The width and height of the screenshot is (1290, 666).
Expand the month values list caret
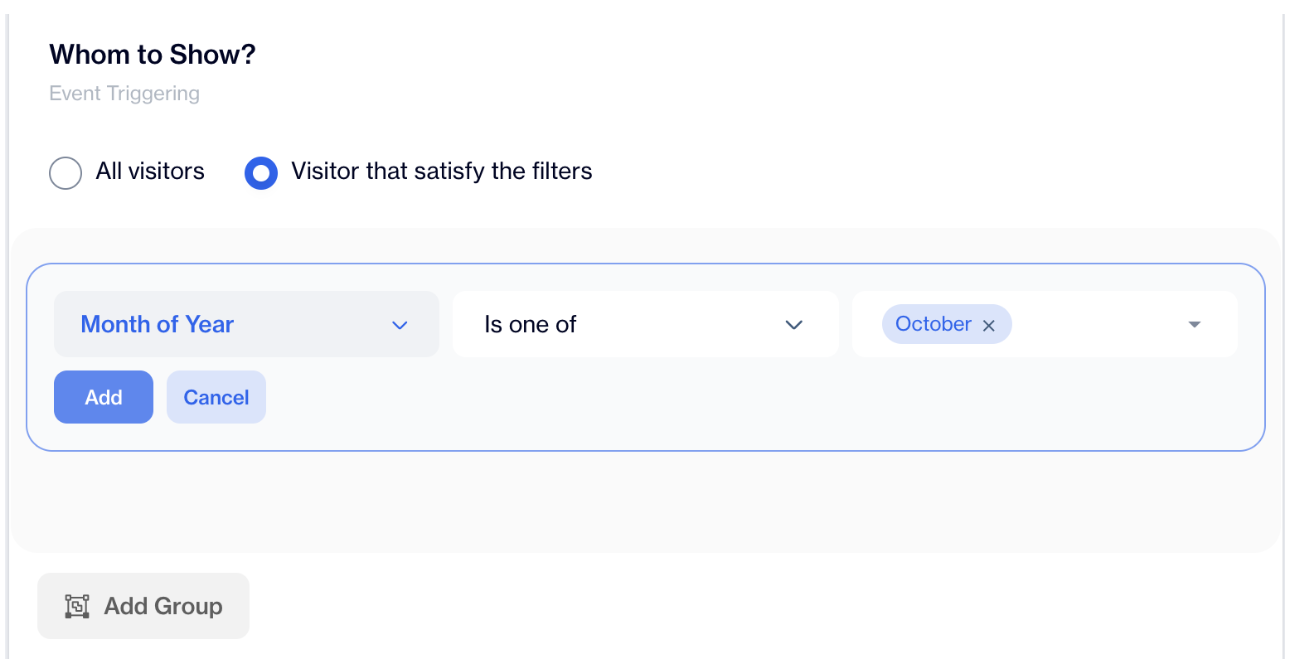(x=1194, y=325)
